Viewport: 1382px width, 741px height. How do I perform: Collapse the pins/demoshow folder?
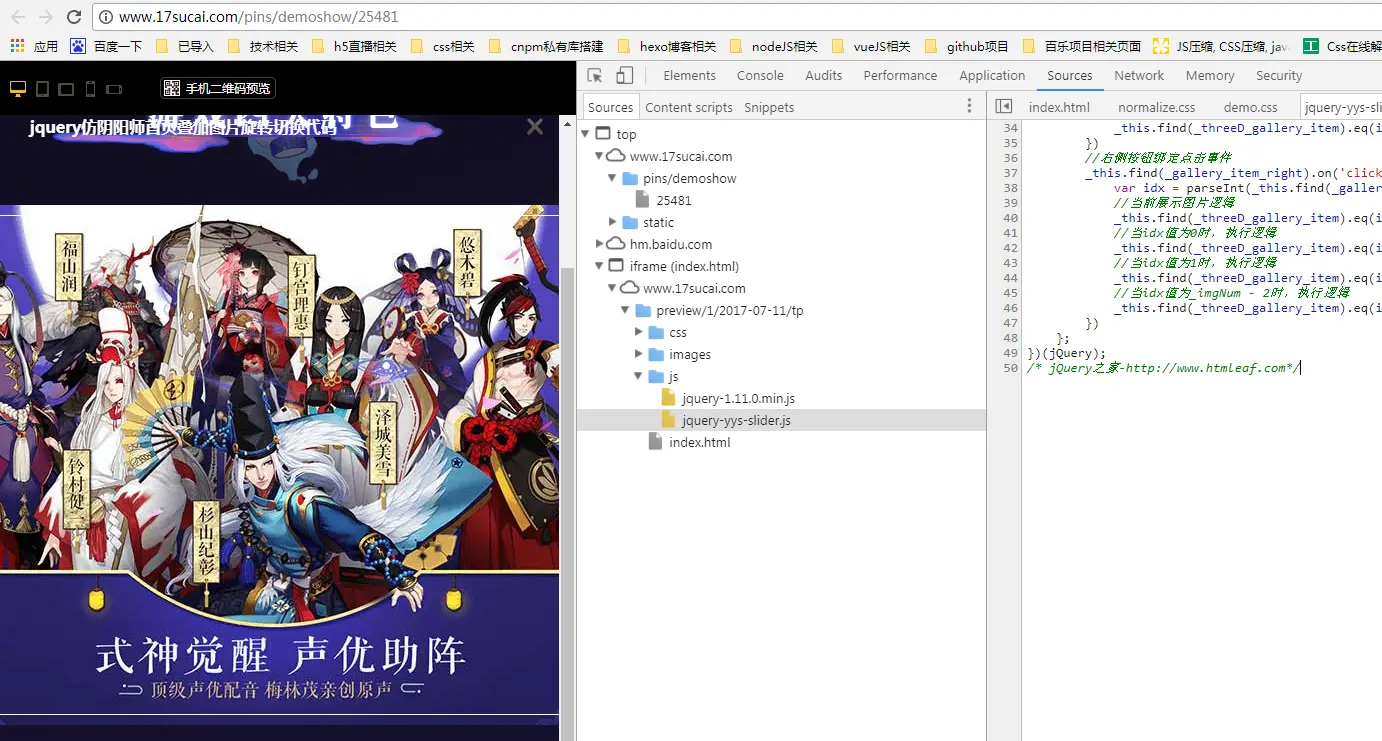click(612, 178)
